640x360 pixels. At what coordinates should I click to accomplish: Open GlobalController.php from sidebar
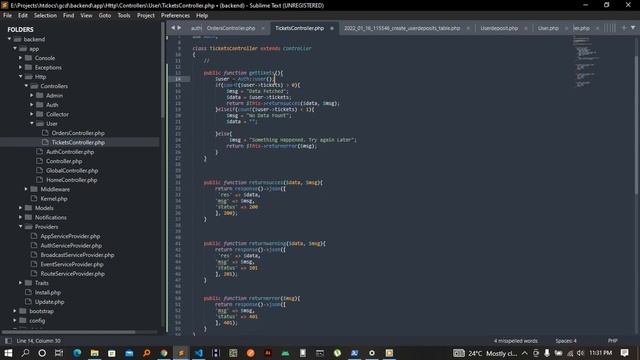tap(72, 171)
